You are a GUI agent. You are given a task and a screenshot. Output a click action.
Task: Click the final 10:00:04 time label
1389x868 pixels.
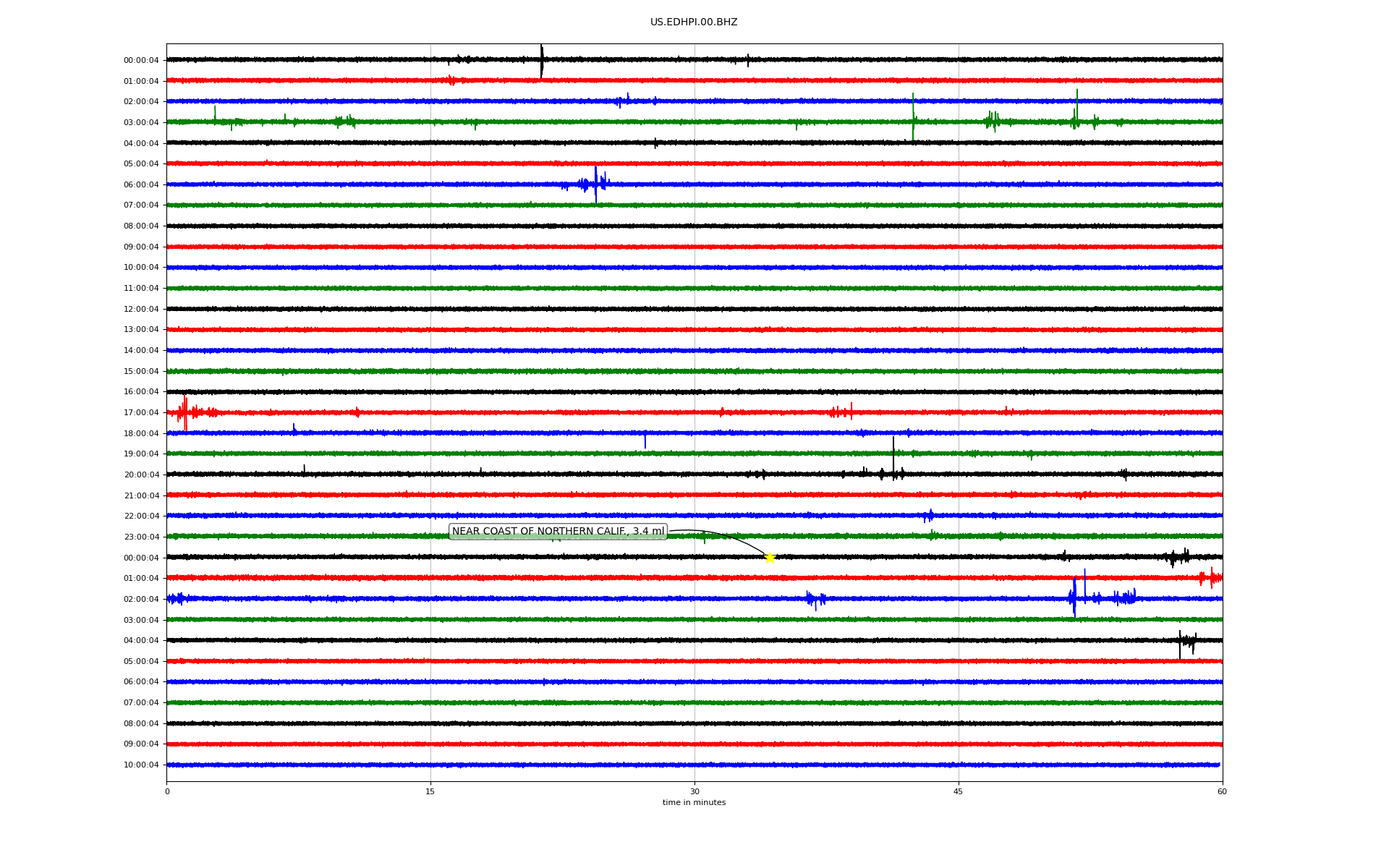click(141, 765)
